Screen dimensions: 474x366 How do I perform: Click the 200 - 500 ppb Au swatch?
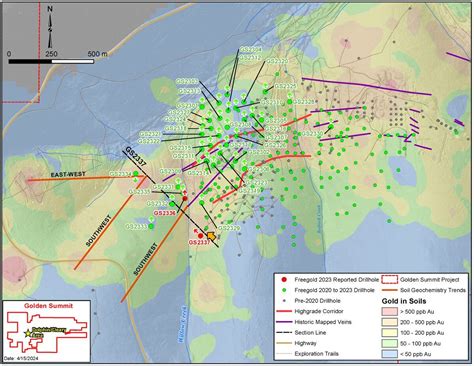click(389, 322)
